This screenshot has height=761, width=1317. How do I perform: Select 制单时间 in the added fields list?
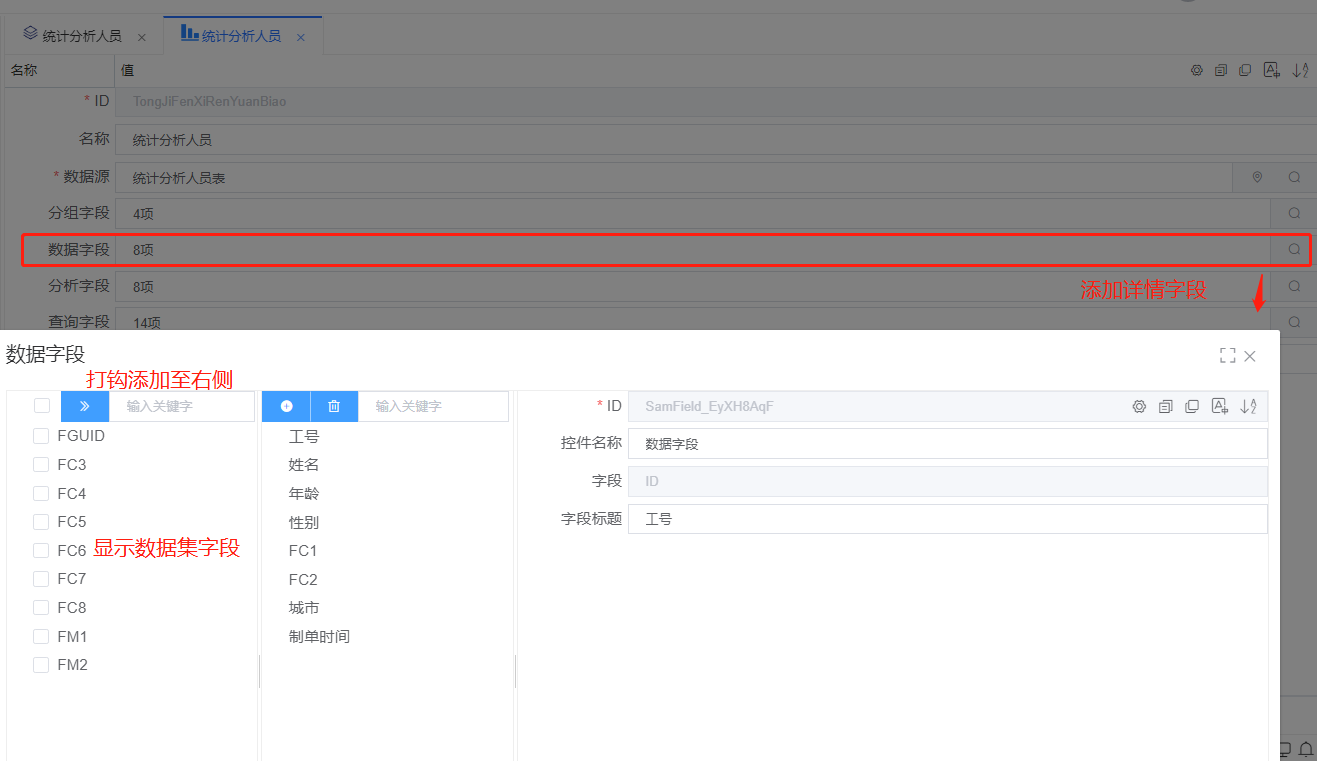[319, 636]
